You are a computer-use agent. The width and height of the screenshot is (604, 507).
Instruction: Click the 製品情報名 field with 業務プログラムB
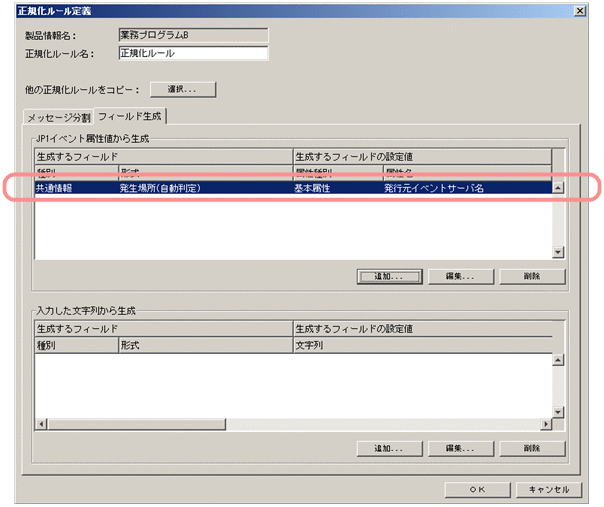pos(193,35)
